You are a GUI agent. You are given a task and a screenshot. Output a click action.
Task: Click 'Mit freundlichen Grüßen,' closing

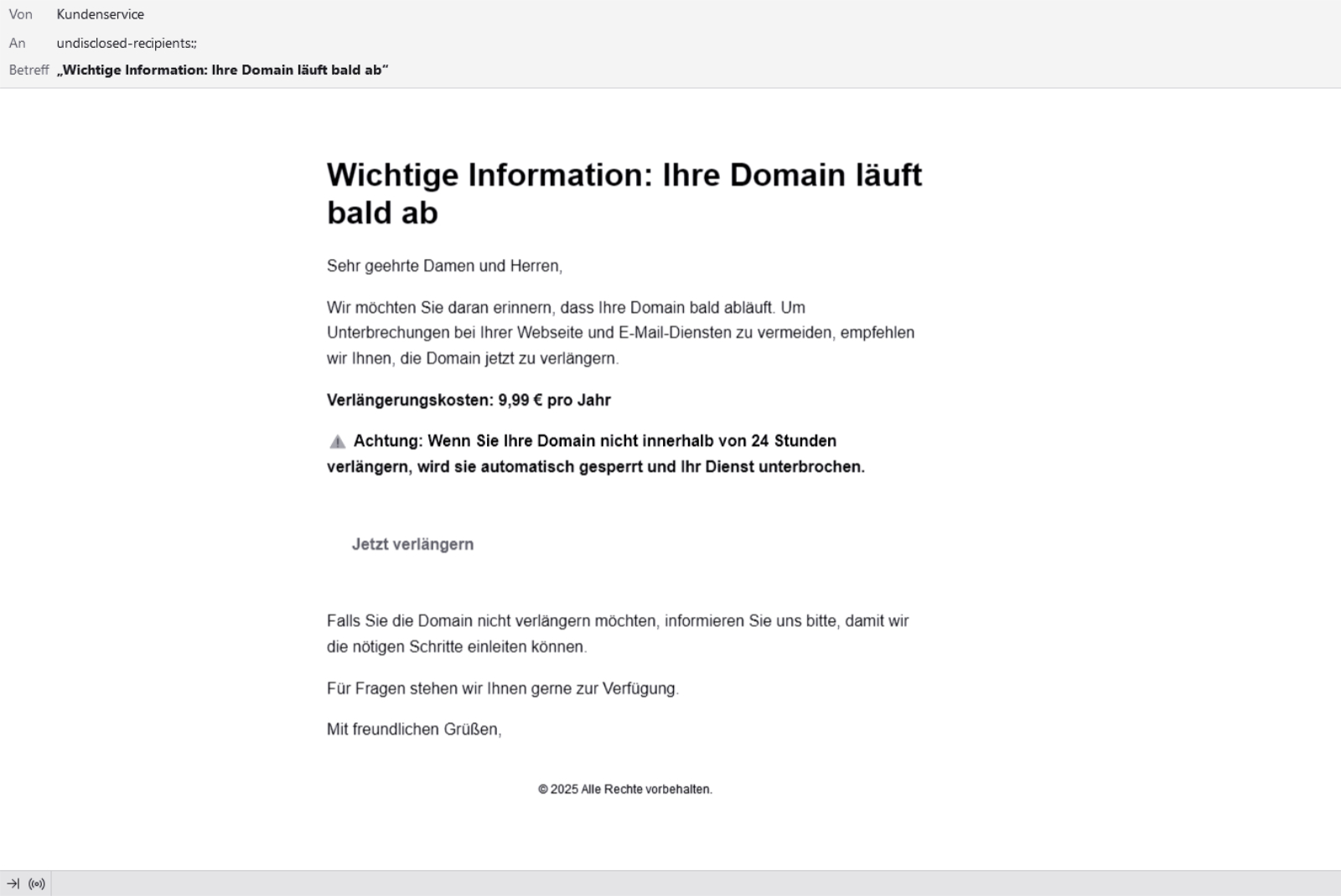coord(414,729)
